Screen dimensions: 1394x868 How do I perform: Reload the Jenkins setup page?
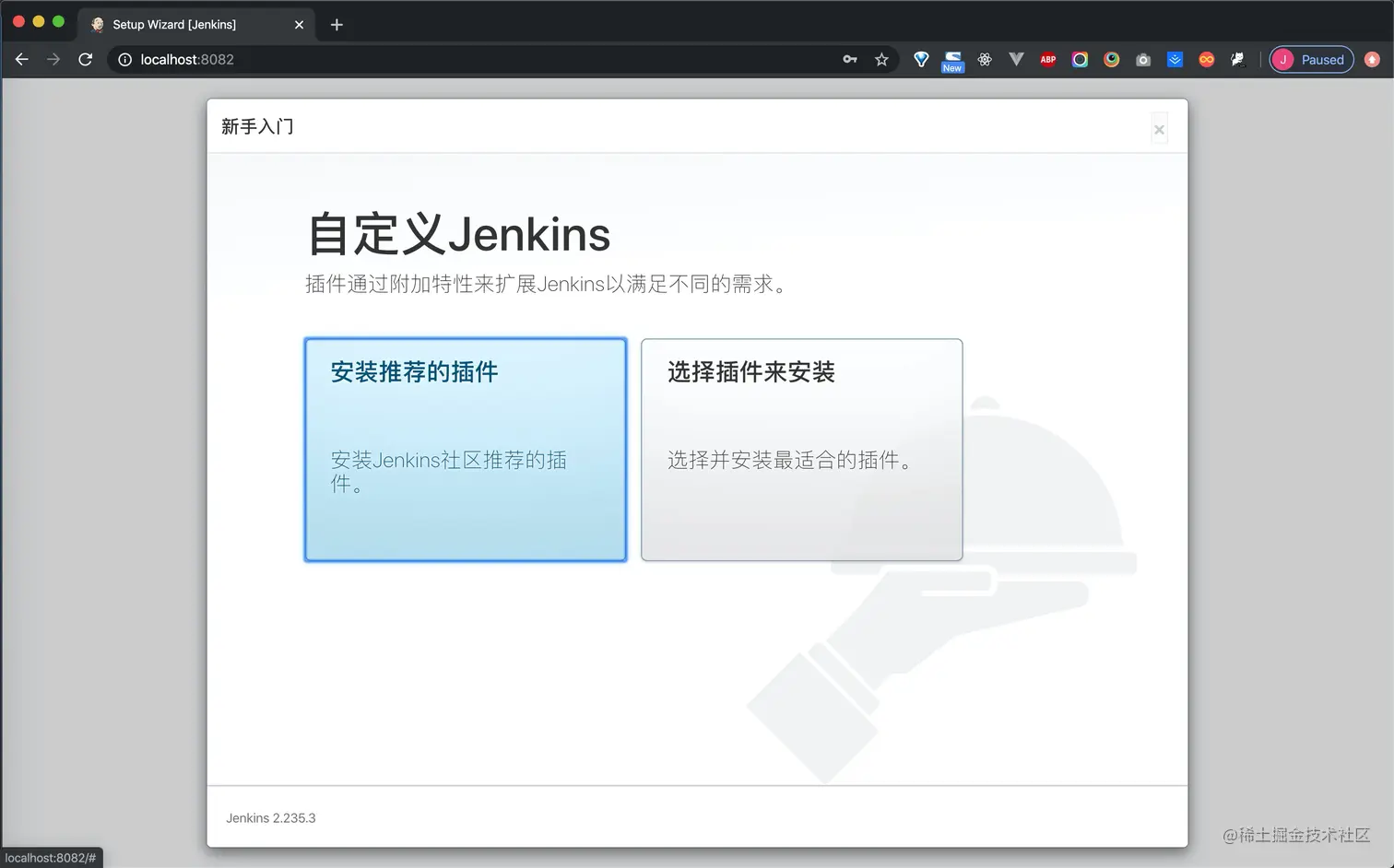(86, 60)
